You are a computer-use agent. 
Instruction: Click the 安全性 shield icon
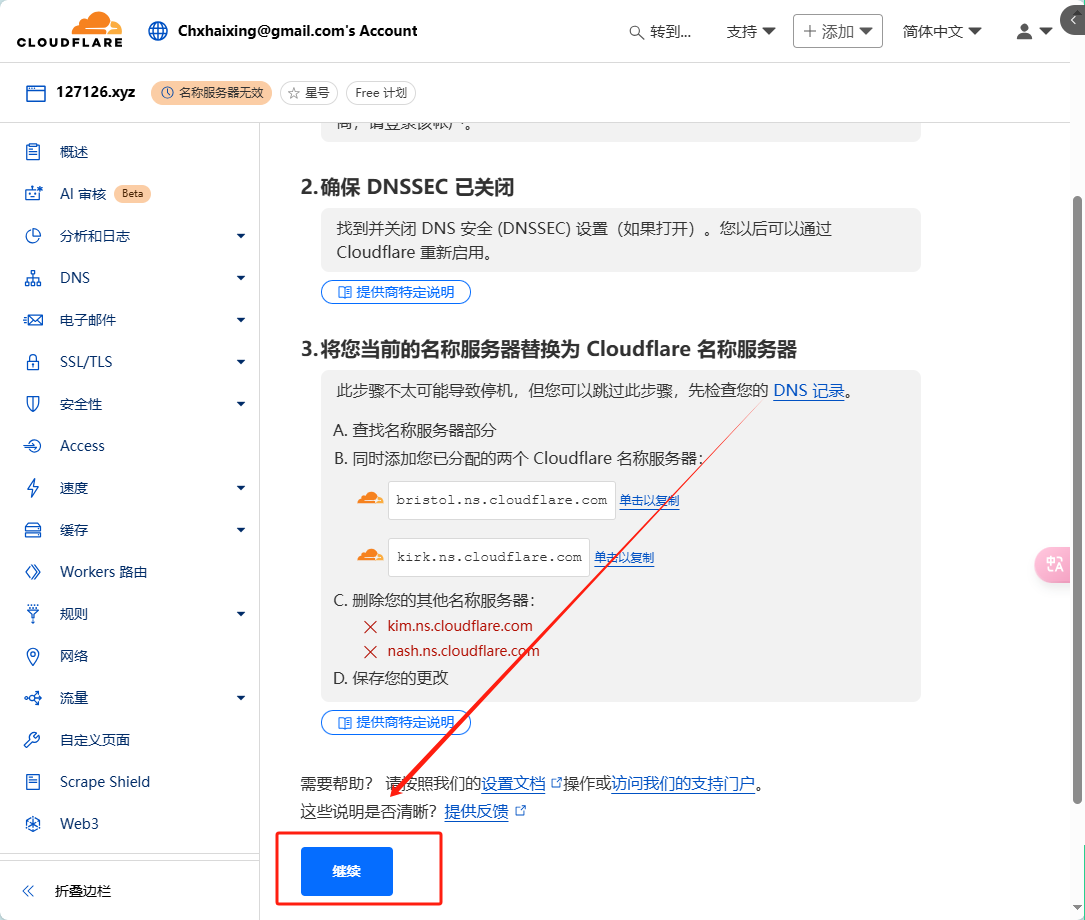(33, 404)
